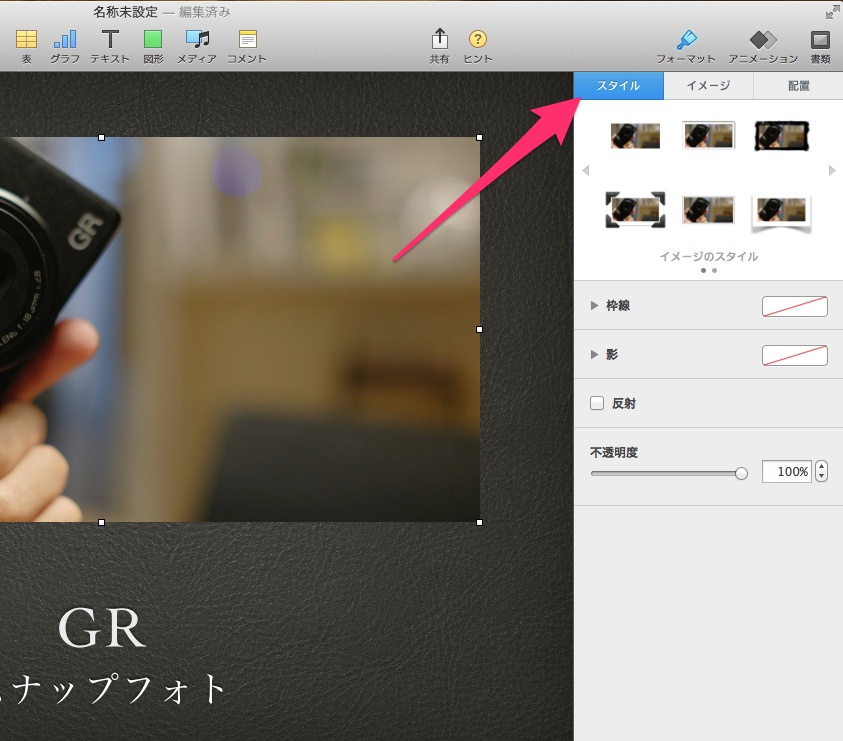Enter full screen with the corner arrows icon
The image size is (843, 741).
[x=833, y=12]
